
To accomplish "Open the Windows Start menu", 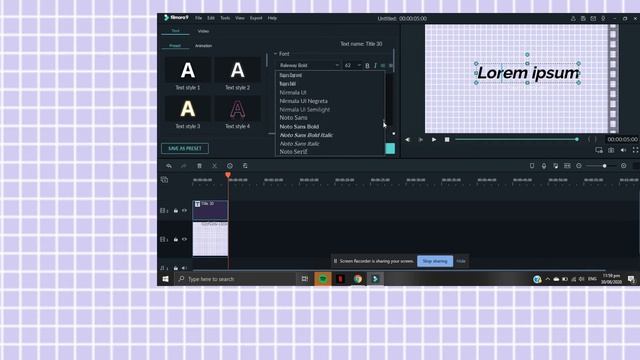I will tap(165, 279).
